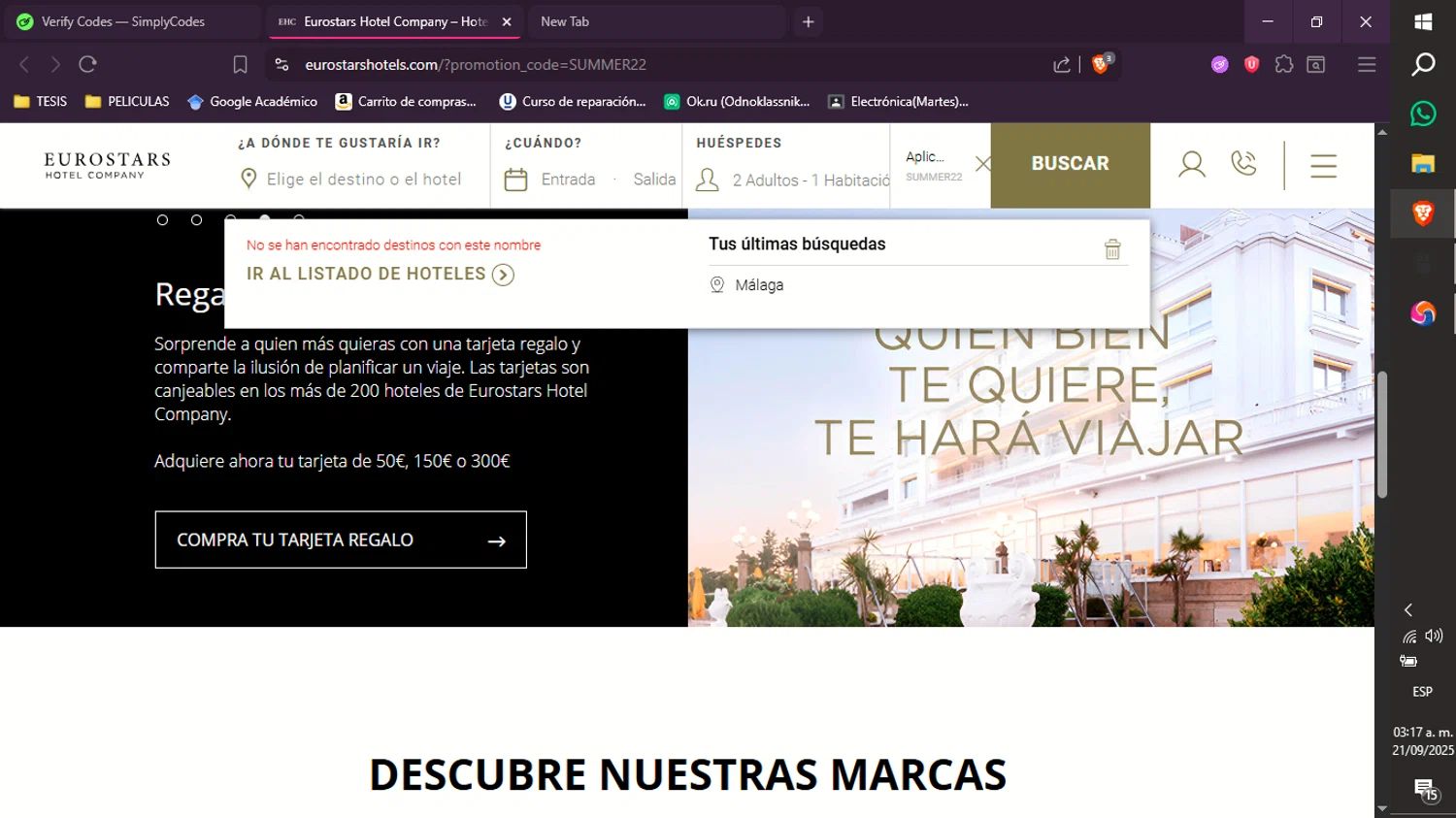
Task: Open Google Académico bookmark
Action: click(252, 101)
